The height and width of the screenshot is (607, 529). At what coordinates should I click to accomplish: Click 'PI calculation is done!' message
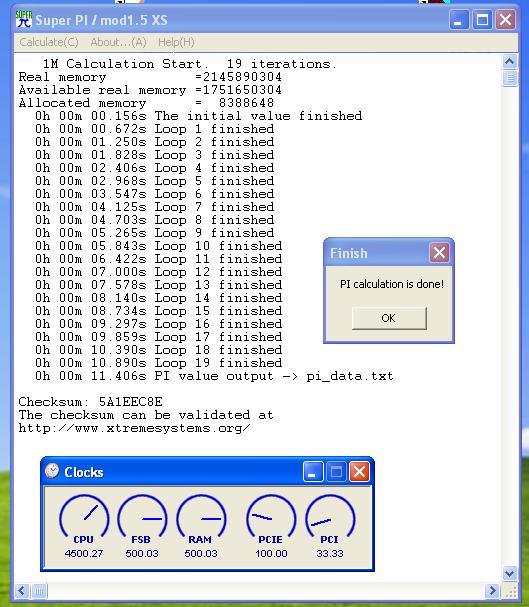tap(392, 284)
